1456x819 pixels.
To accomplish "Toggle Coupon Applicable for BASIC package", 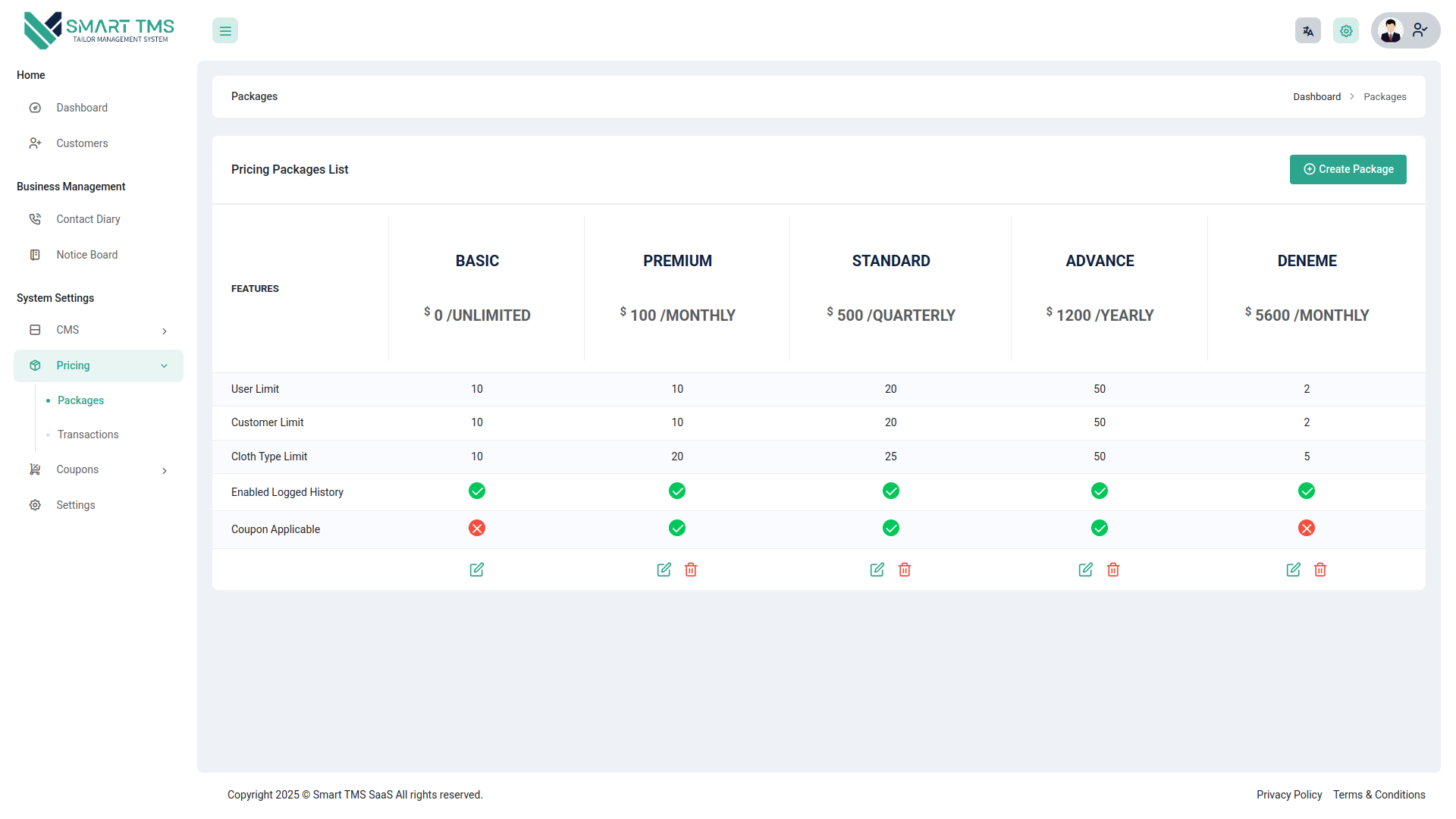I will 476,529.
